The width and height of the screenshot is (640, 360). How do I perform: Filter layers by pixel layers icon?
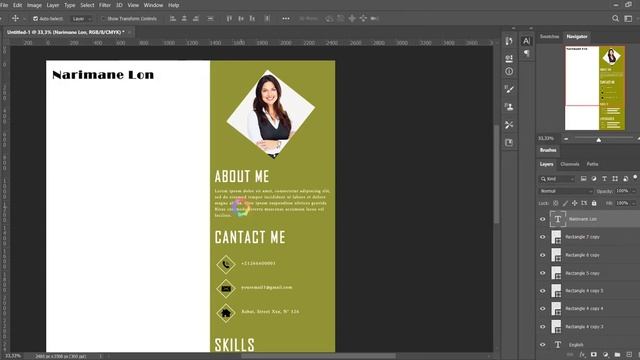(x=584, y=179)
